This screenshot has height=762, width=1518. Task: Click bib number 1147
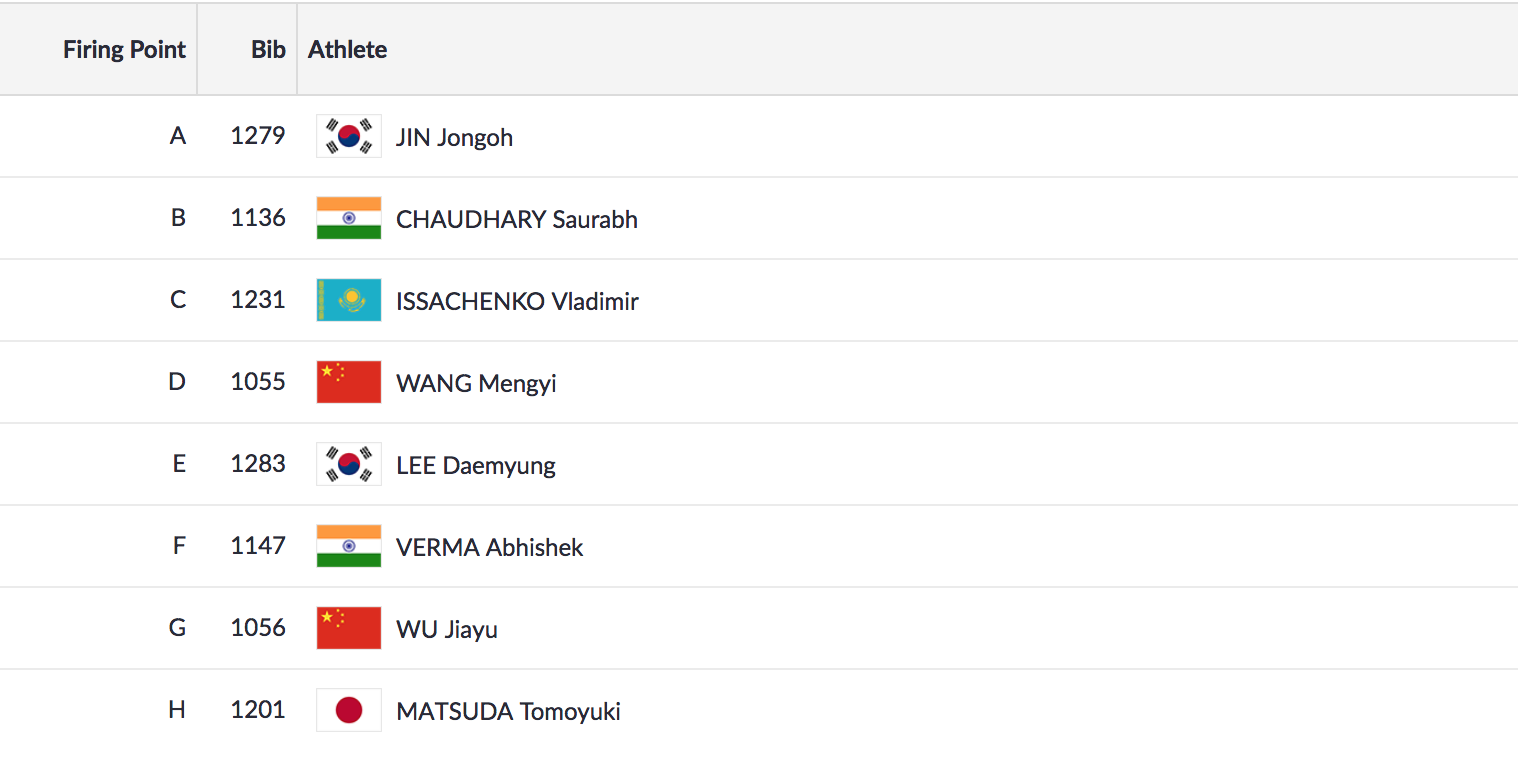[x=258, y=546]
